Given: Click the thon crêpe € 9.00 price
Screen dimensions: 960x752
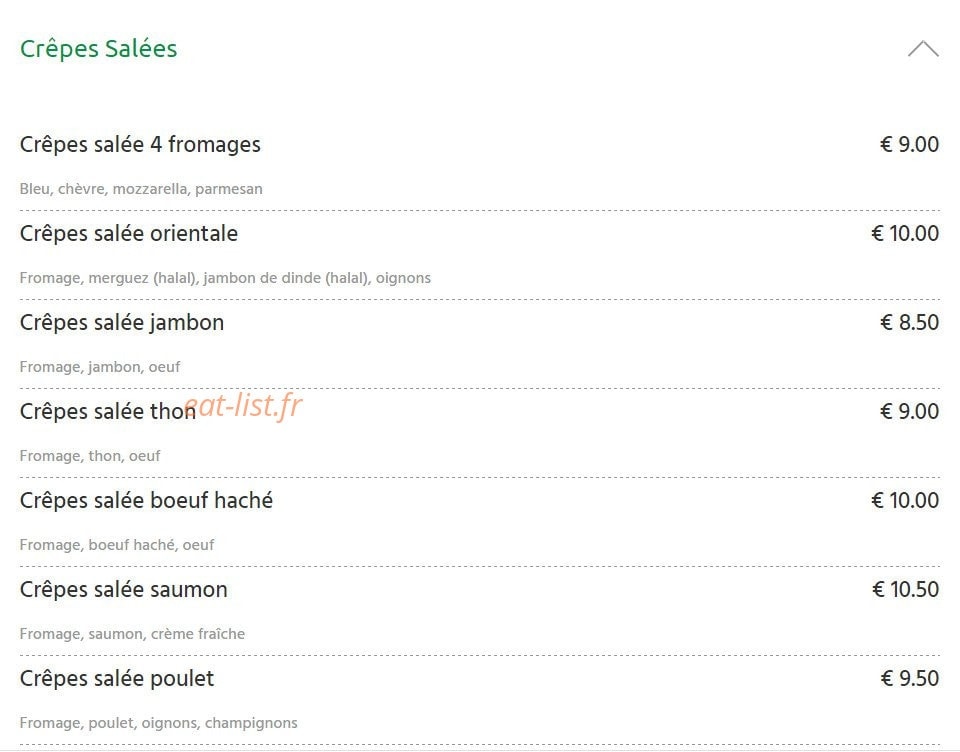Looking at the screenshot, I should click(909, 411).
